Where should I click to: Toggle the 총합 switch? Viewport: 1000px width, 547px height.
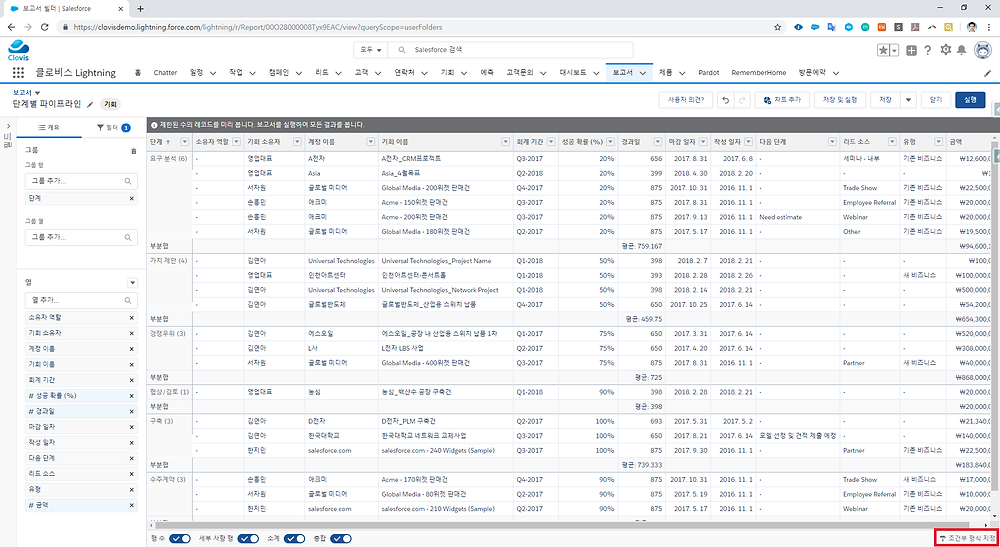click(341, 538)
